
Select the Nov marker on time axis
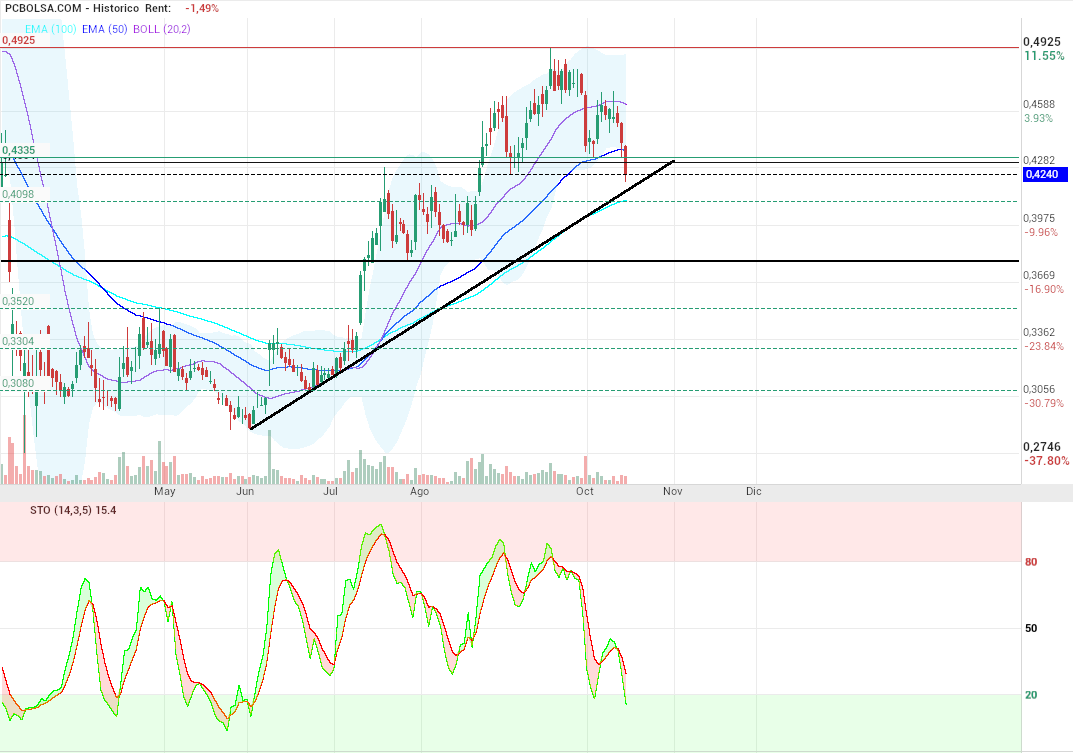[672, 492]
